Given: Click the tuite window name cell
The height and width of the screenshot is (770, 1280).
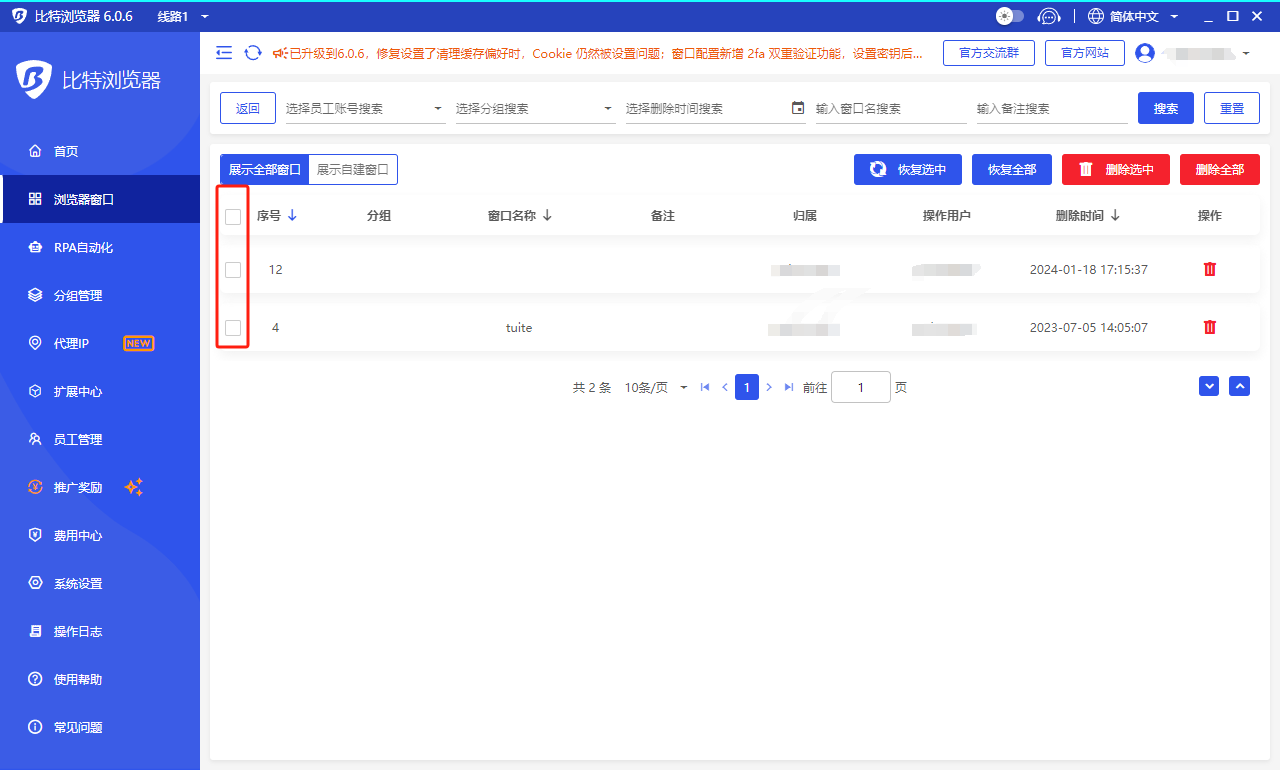Looking at the screenshot, I should pos(519,328).
